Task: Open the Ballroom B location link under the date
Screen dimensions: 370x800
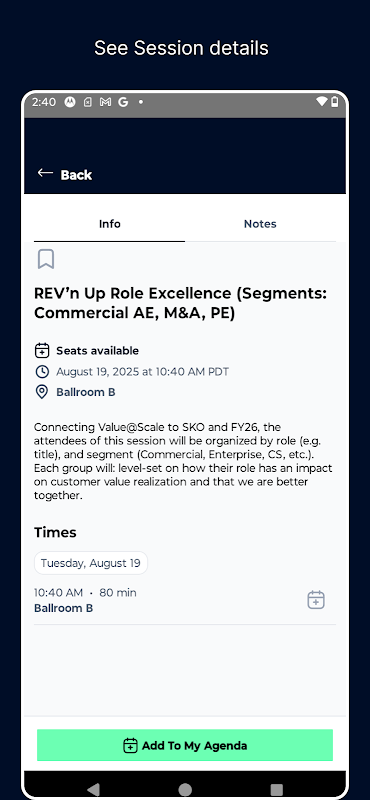Action: [86, 392]
